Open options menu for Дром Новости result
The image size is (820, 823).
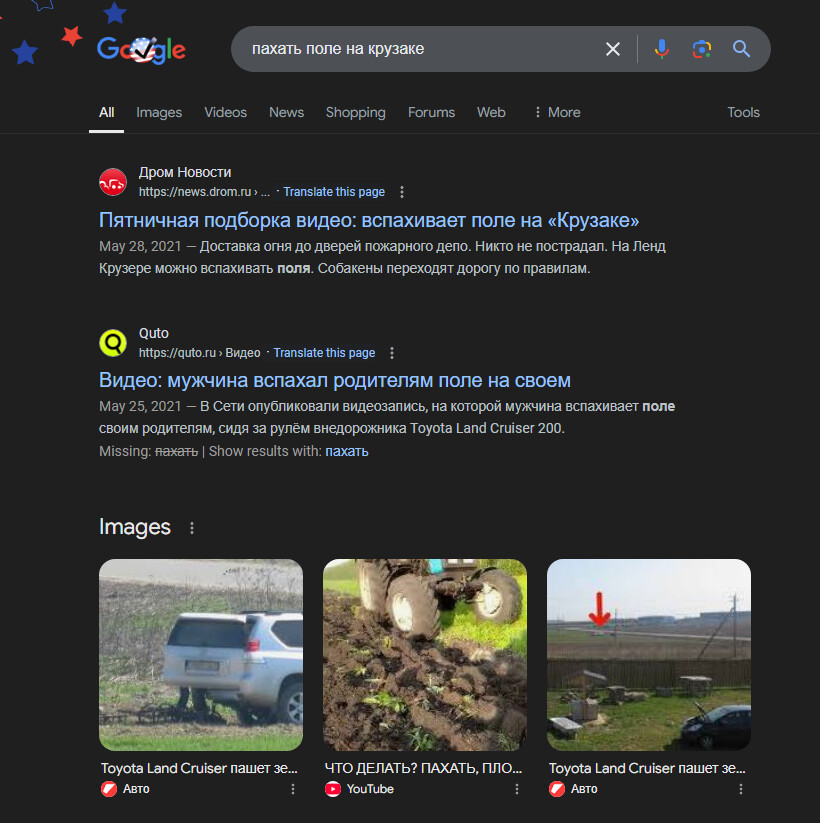(x=402, y=192)
